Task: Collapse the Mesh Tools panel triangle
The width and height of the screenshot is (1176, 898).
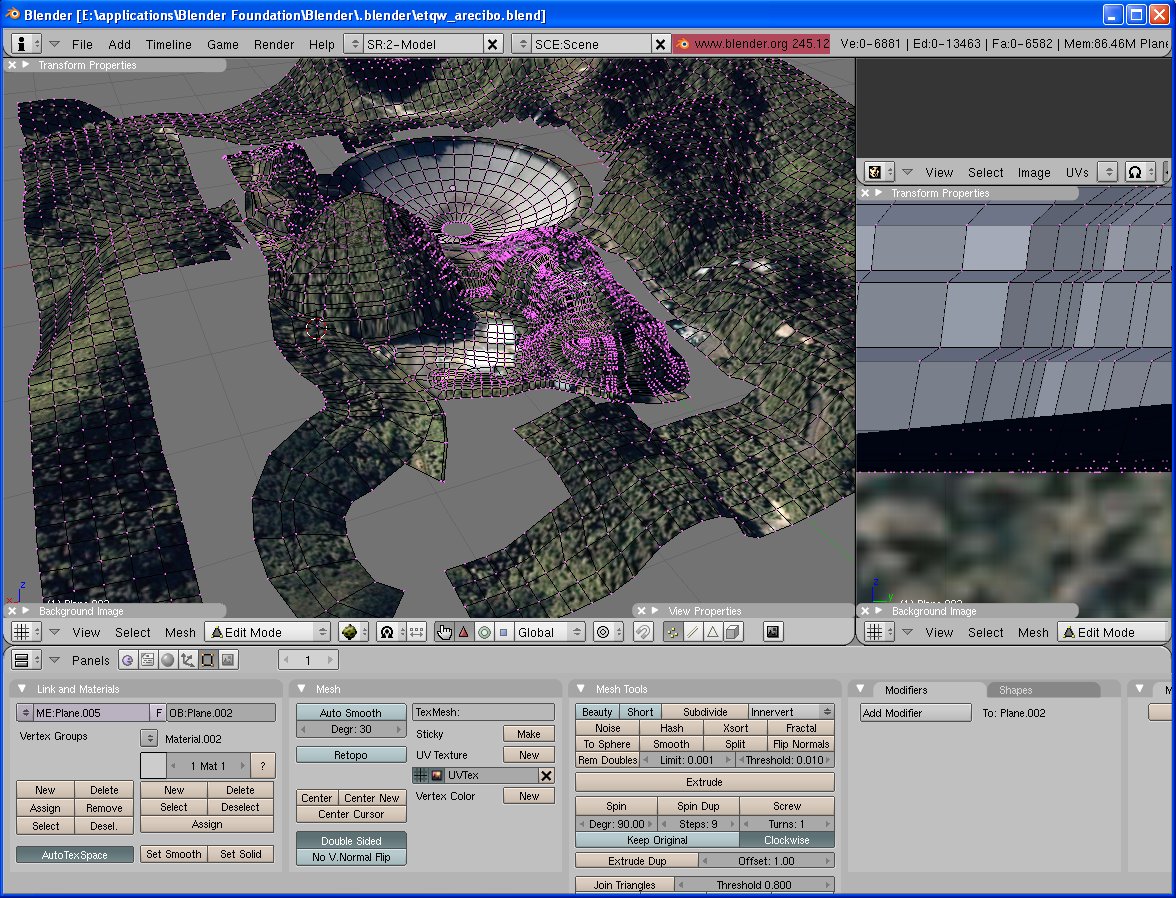Action: (x=582, y=688)
